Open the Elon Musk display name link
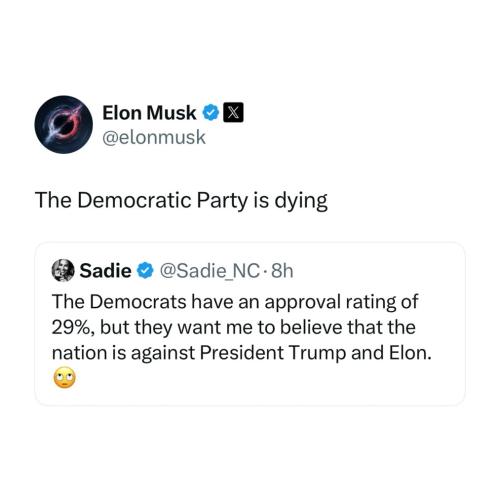Screen dimensions: 500x500 pos(149,113)
